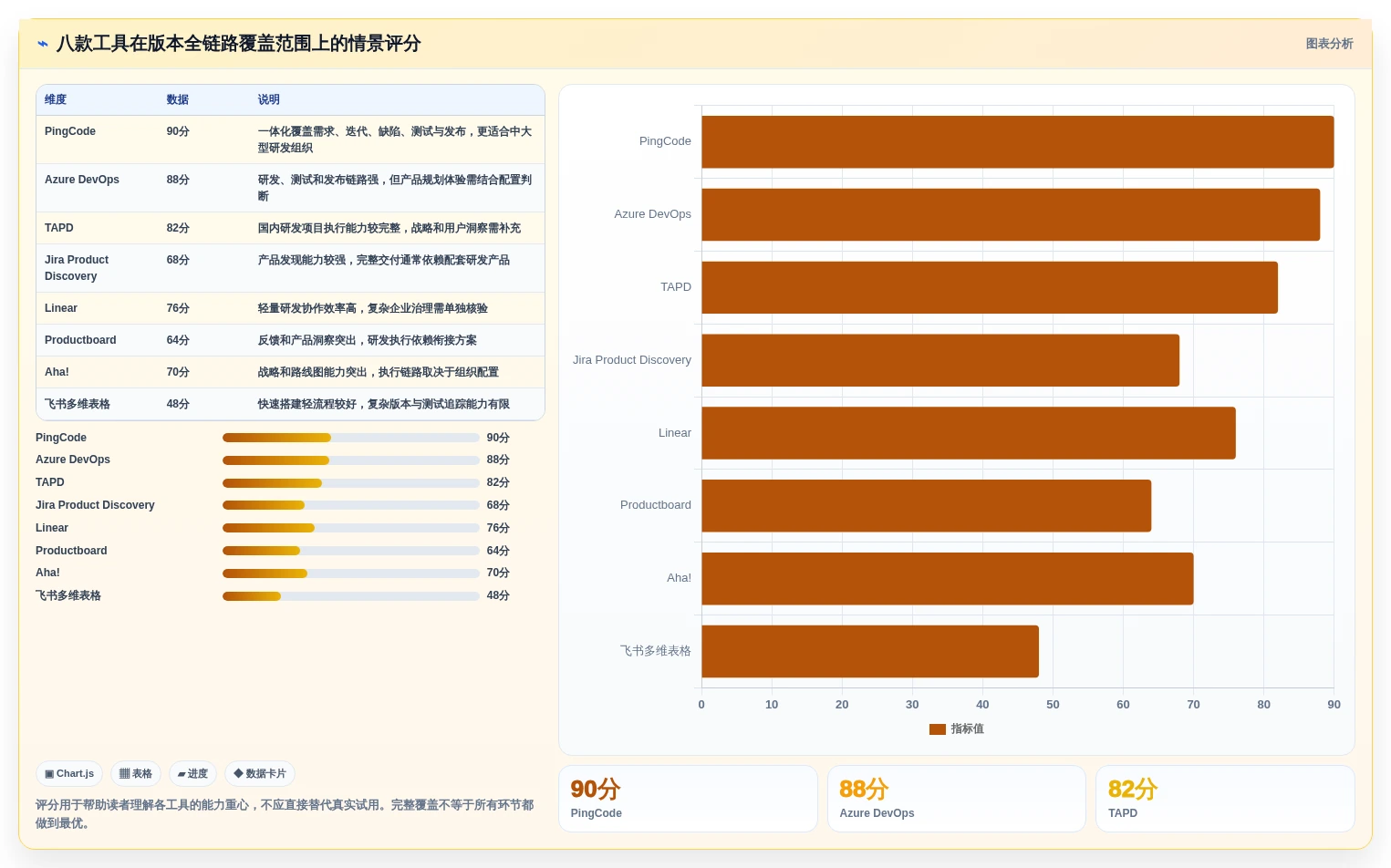Viewport: 1391px width, 868px height.
Task: Open the 82分 TAPD data card
Action: click(1225, 799)
